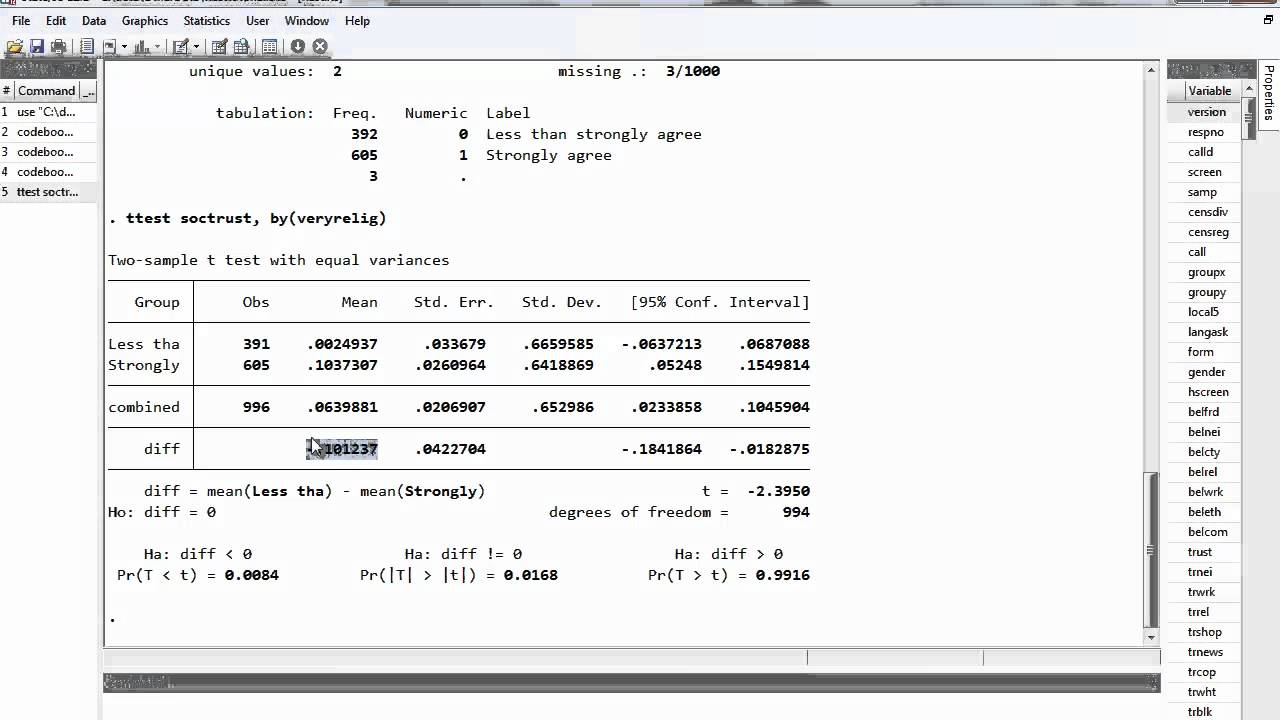
Task: Select the groupx variable
Action: coord(1206,272)
